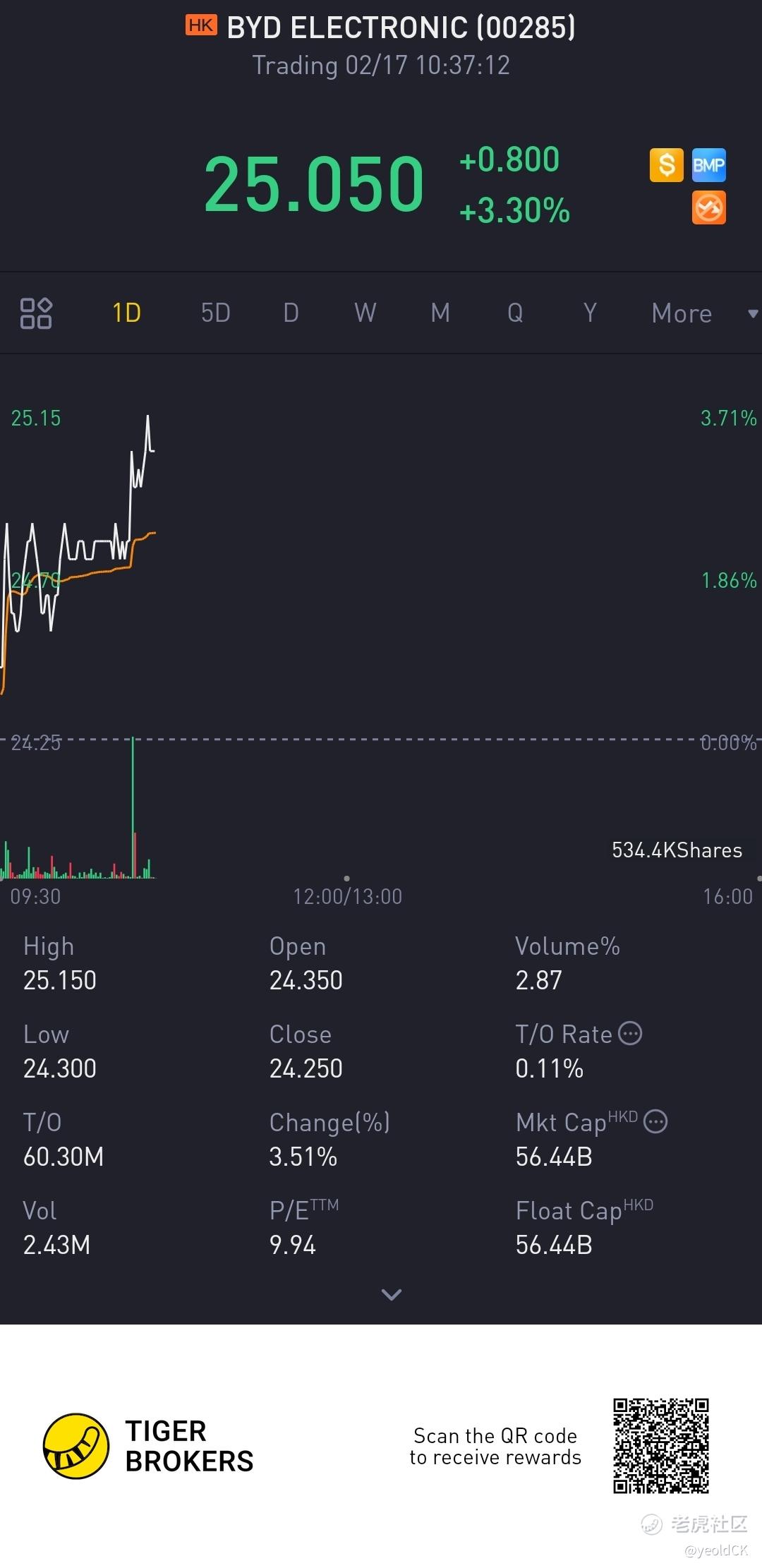Screen dimensions: 762x1568
Task: Tap the +3.30% change value
Action: [514, 210]
